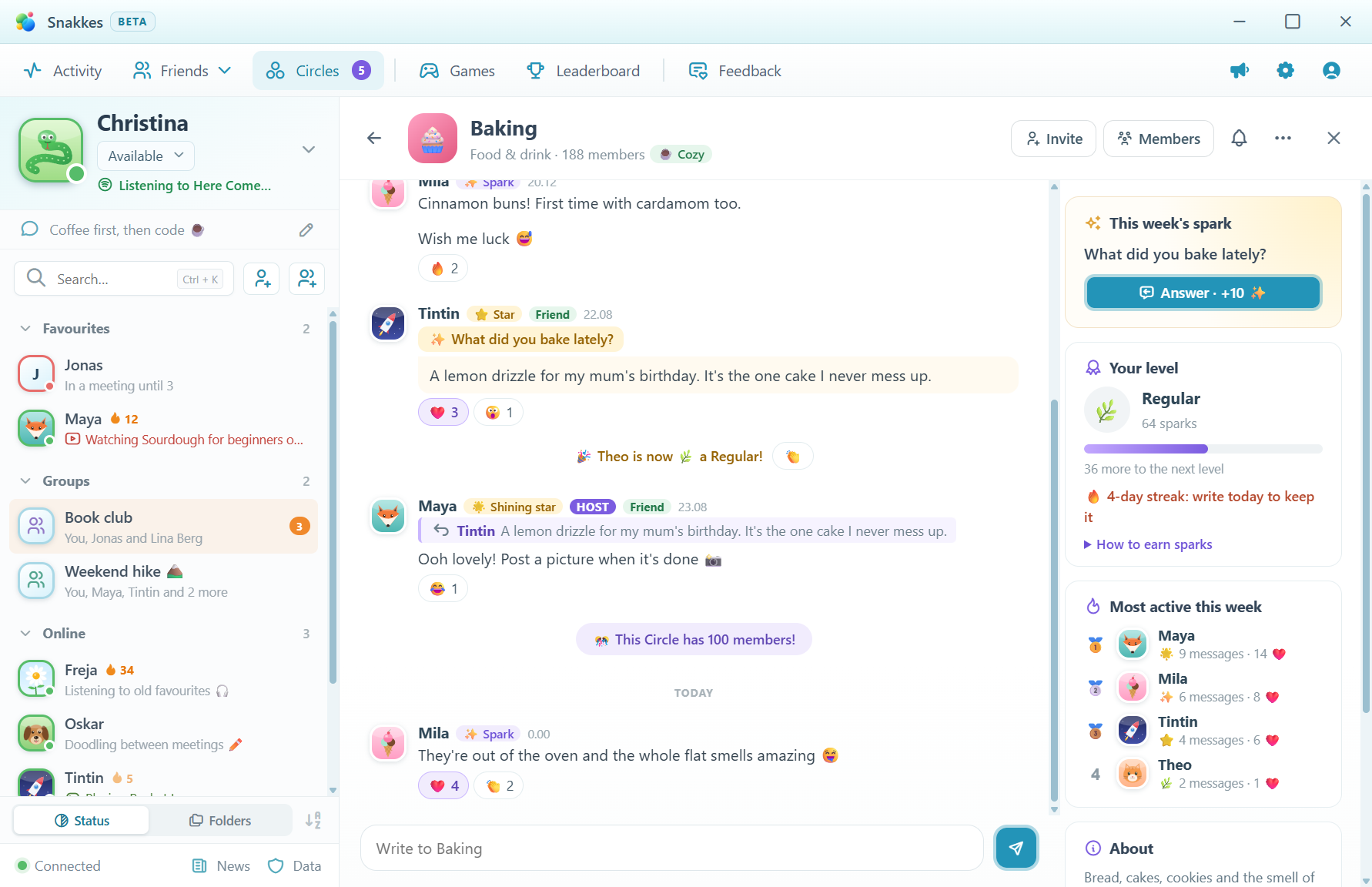Open settings gear icon
1372x887 pixels.
(x=1285, y=71)
